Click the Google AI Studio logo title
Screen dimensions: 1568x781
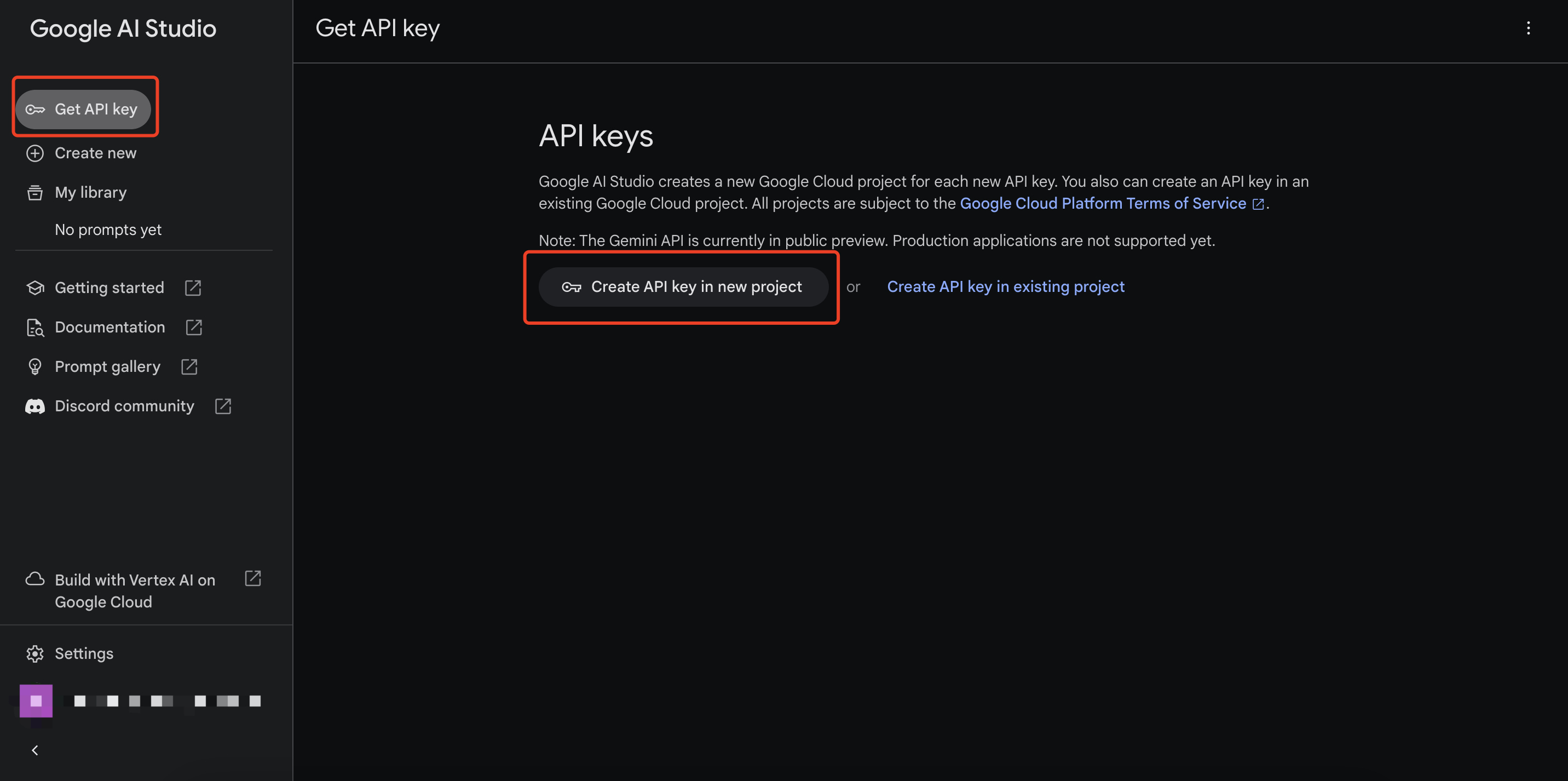(123, 28)
